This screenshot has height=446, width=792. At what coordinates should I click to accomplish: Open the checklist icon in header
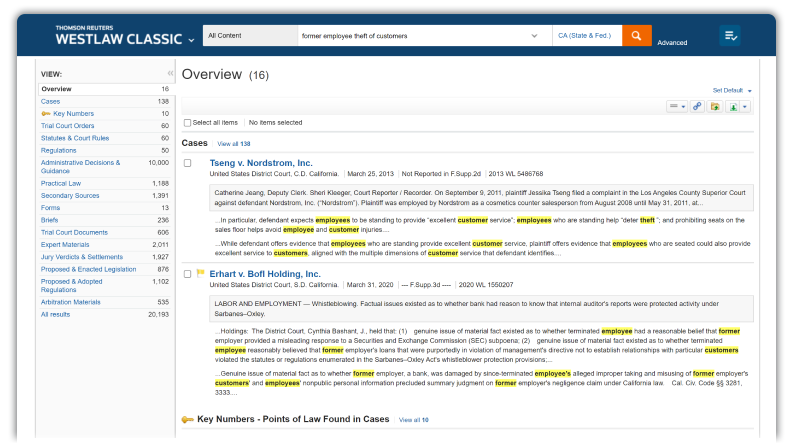pyautogui.click(x=730, y=36)
